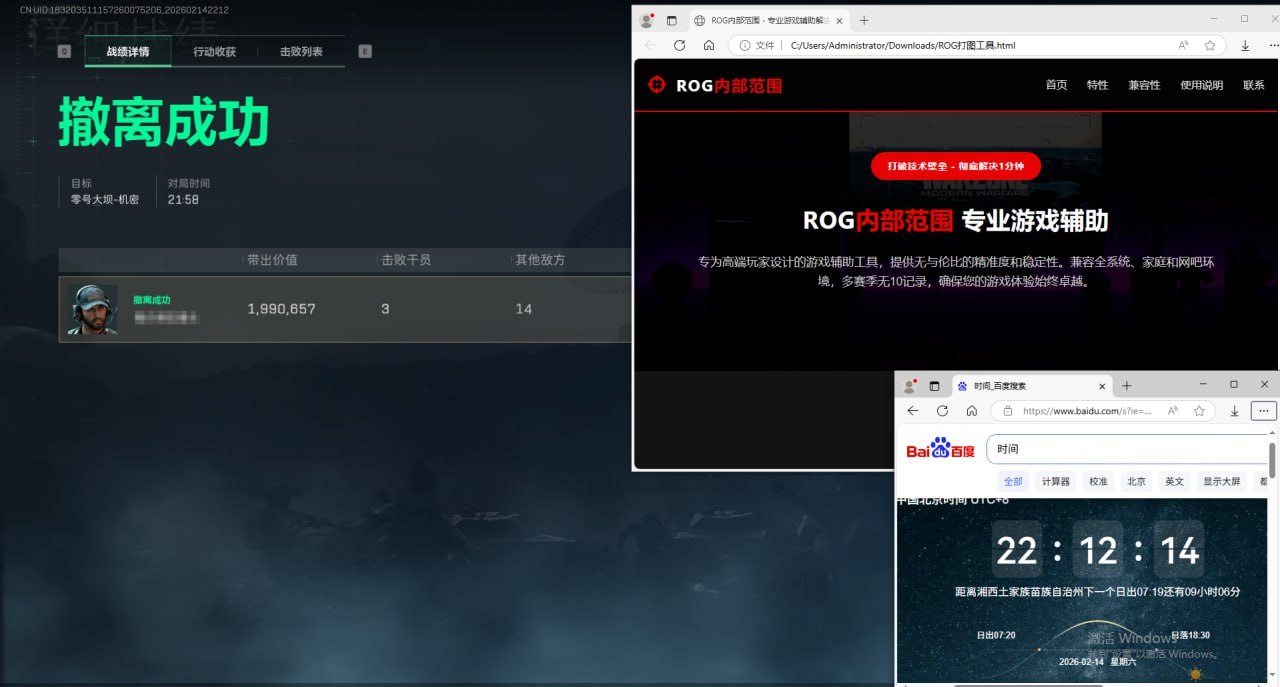The image size is (1280, 687).
Task: Click the refresh icon in ROG browser window
Action: tap(679, 45)
